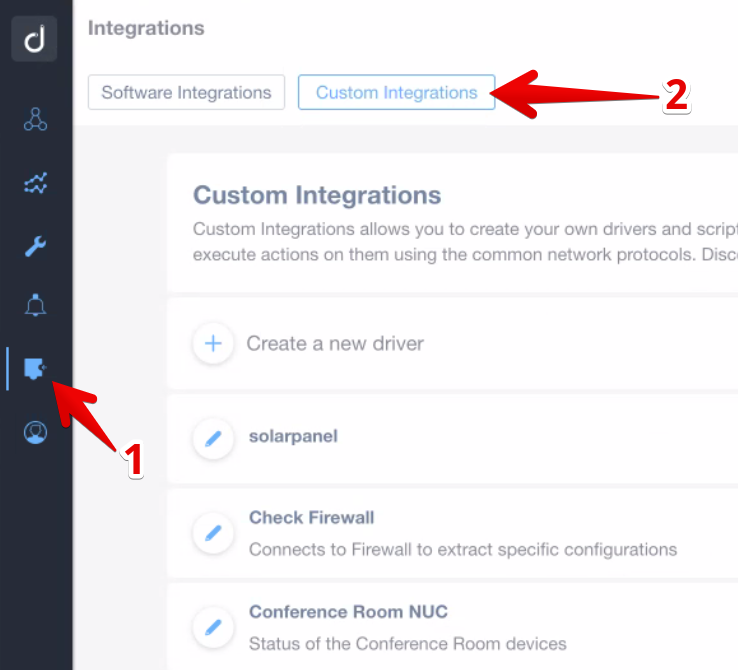Viewport: 738px width, 670px height.
Task: Click the Create a new driver label
Action: pyautogui.click(x=335, y=343)
